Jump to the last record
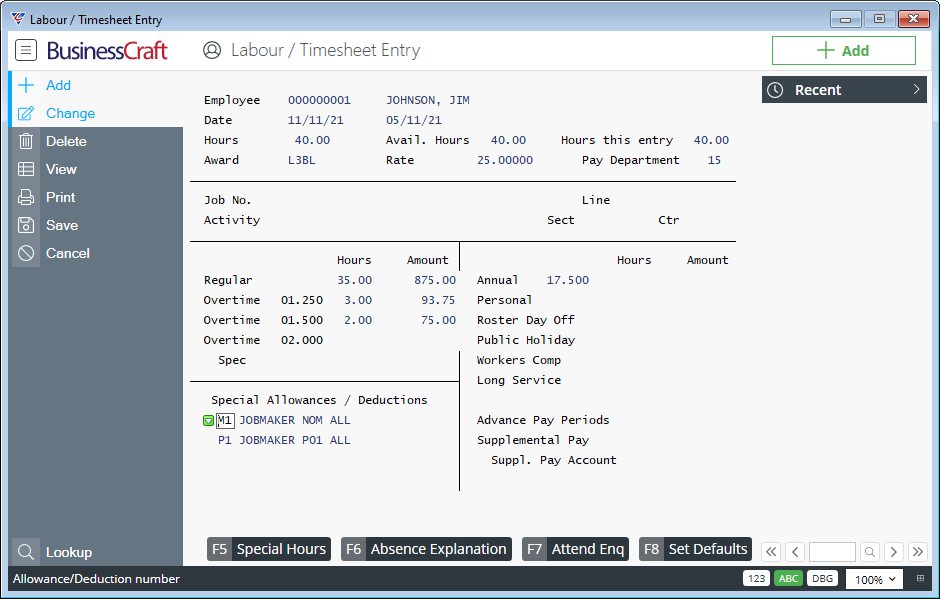Image resolution: width=940 pixels, height=599 pixels. tap(917, 552)
